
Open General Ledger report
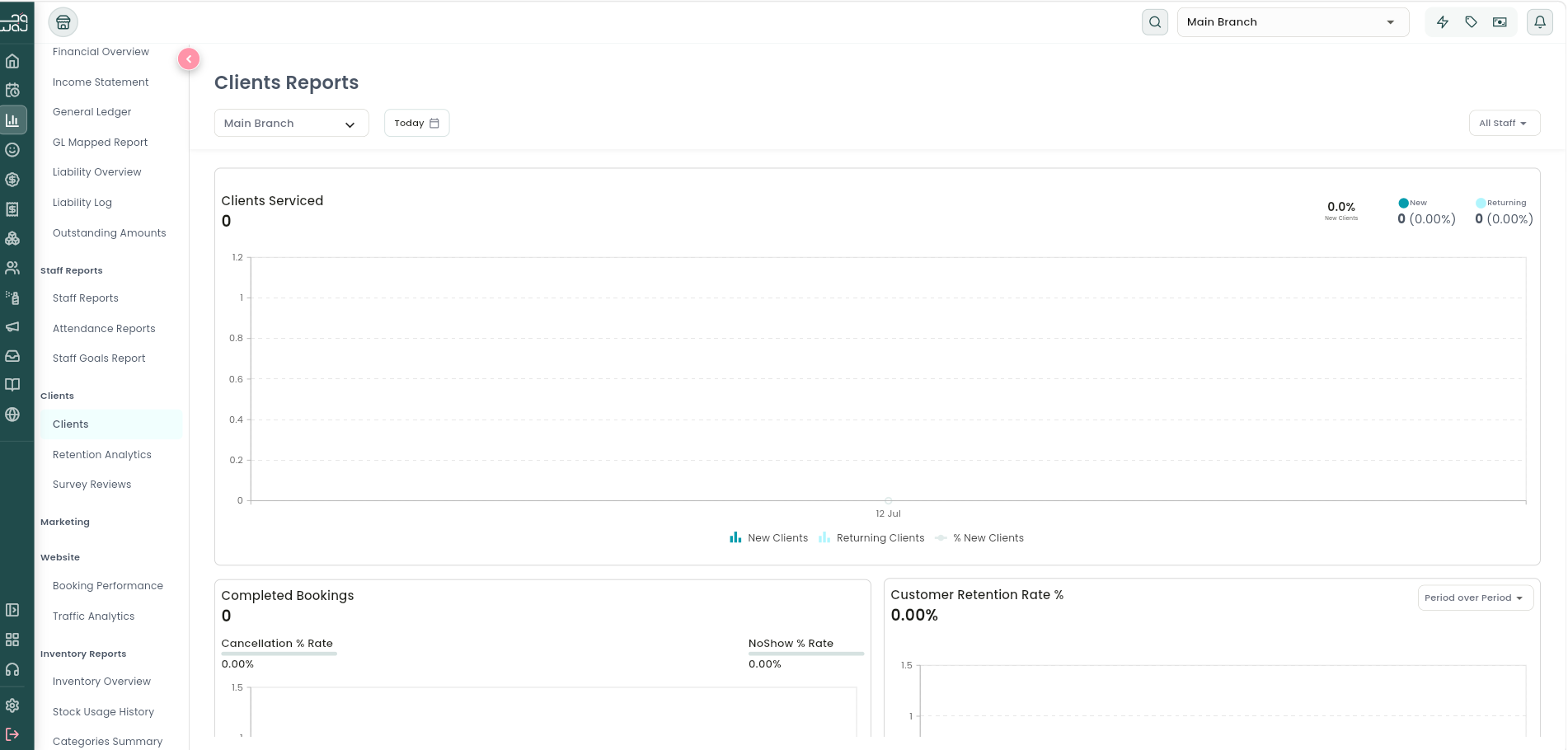click(92, 112)
